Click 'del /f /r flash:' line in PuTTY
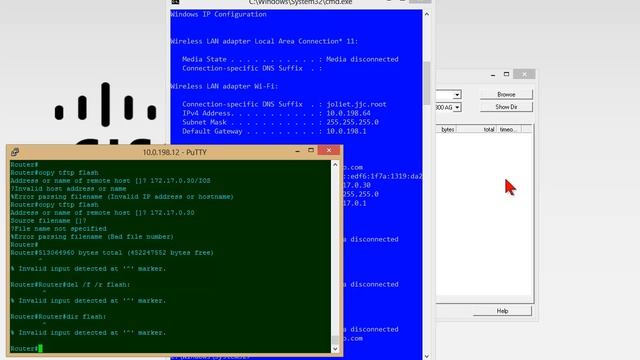 point(70,284)
